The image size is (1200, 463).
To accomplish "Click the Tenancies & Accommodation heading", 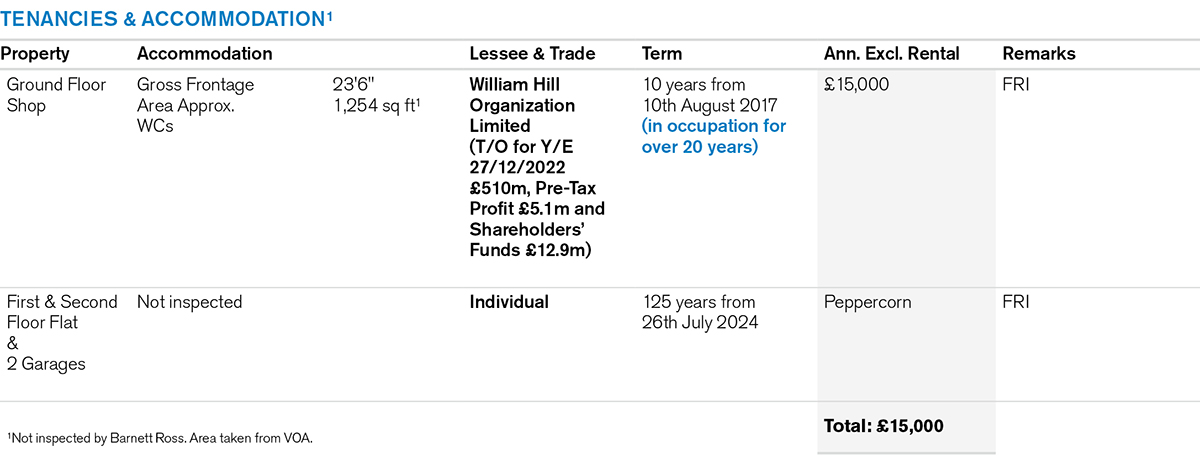I will coord(166,18).
